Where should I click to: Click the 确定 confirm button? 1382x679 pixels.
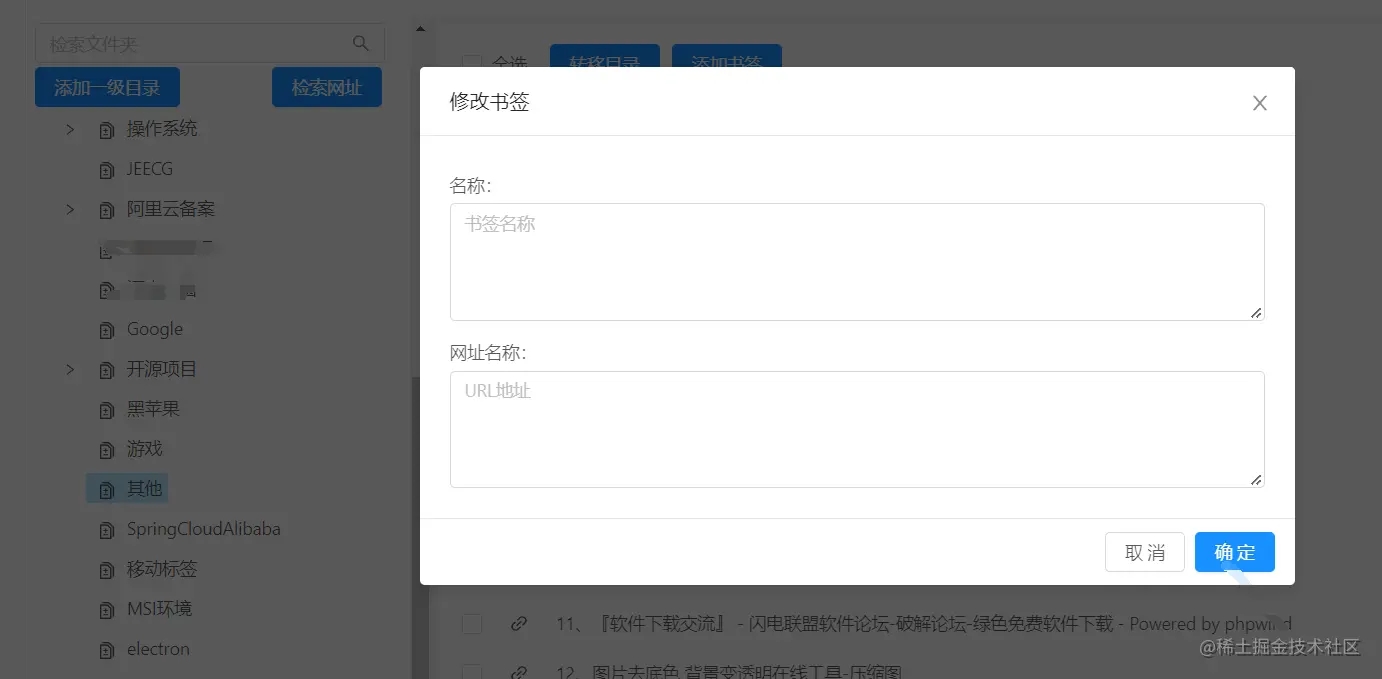[1234, 552]
